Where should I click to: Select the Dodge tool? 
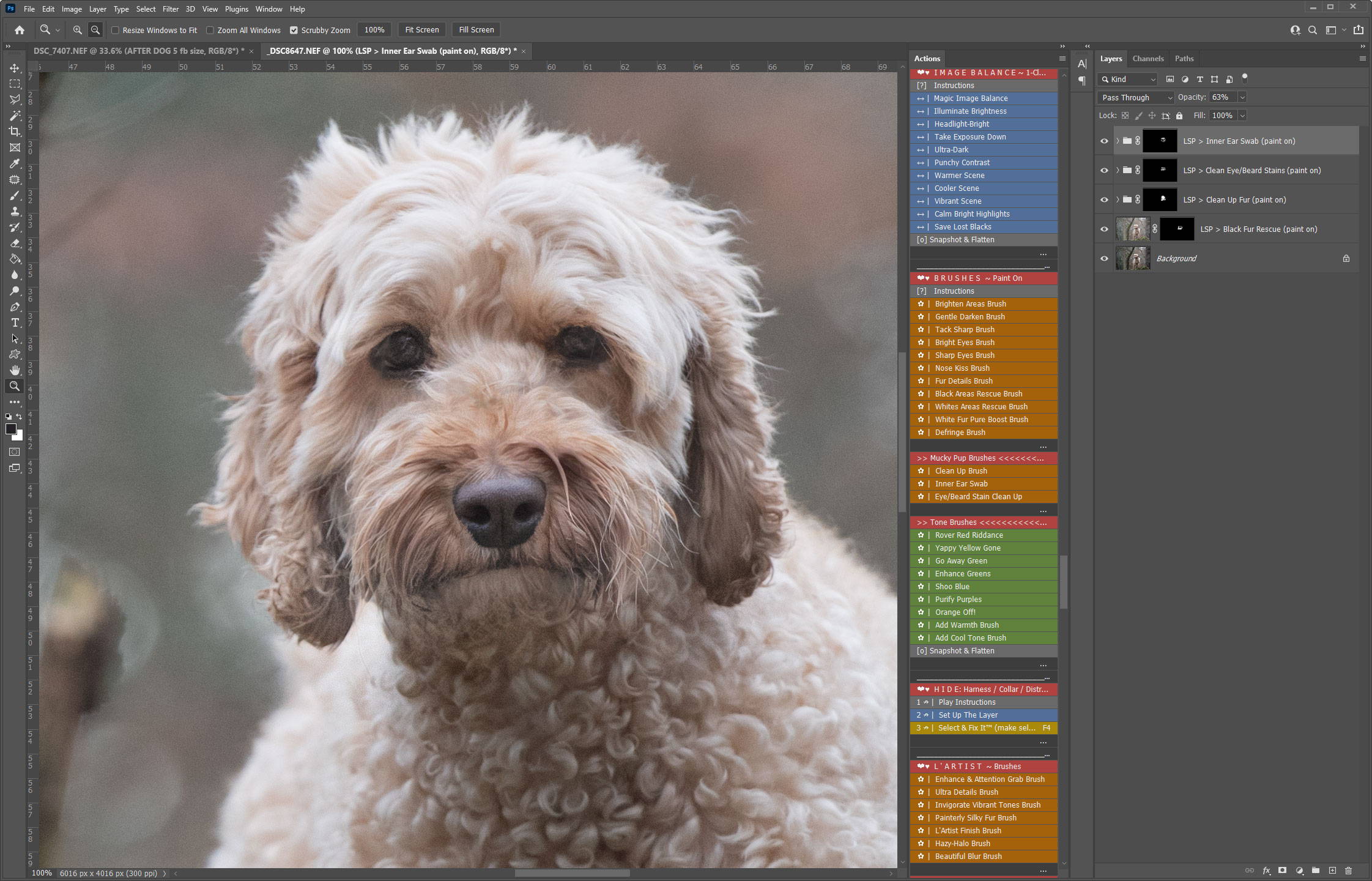15,291
